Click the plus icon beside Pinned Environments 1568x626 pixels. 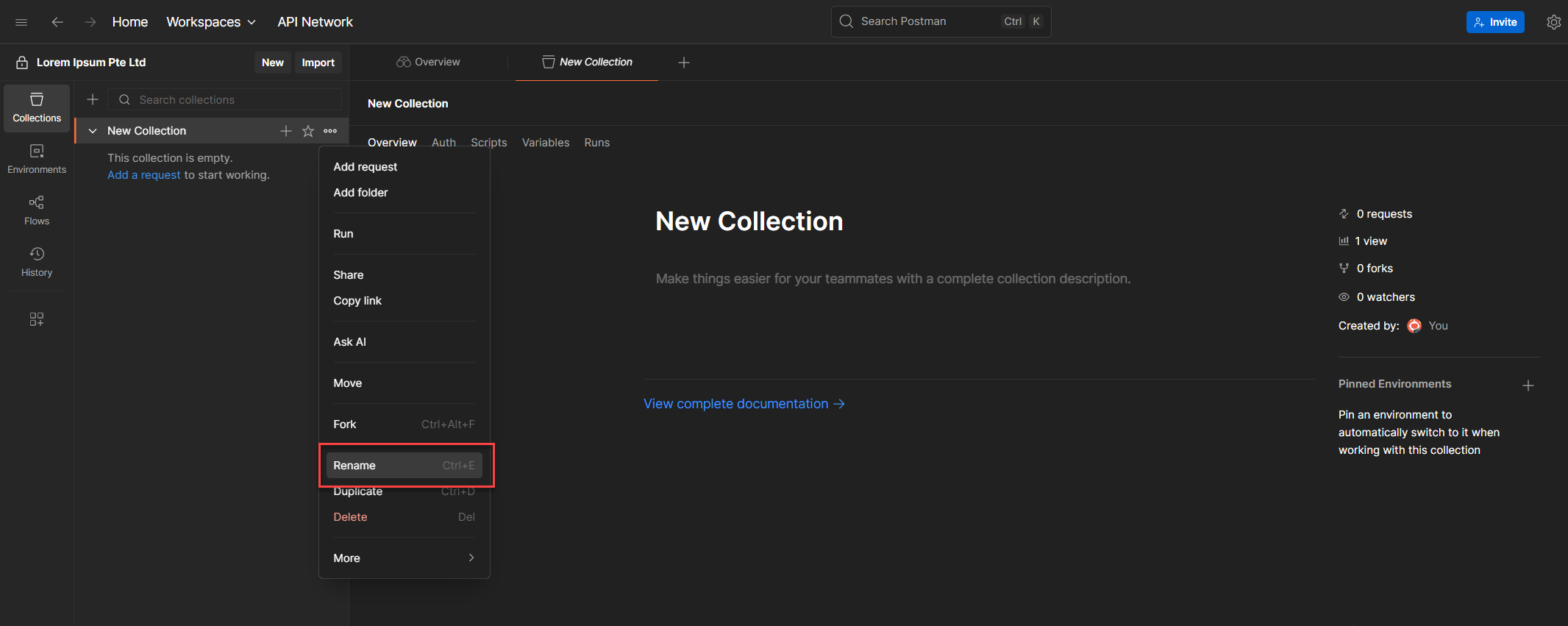click(1528, 385)
